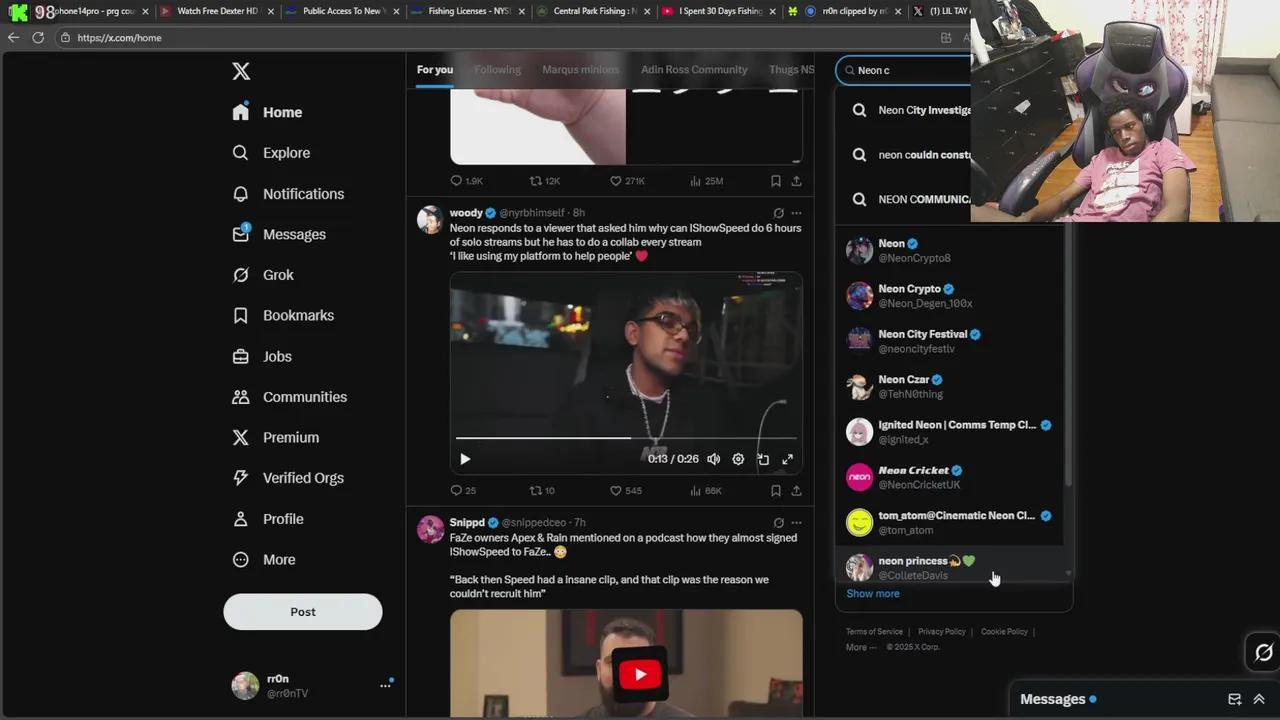Open Snippd post more options ellipsis
This screenshot has width=1280, height=720.
pos(796,522)
